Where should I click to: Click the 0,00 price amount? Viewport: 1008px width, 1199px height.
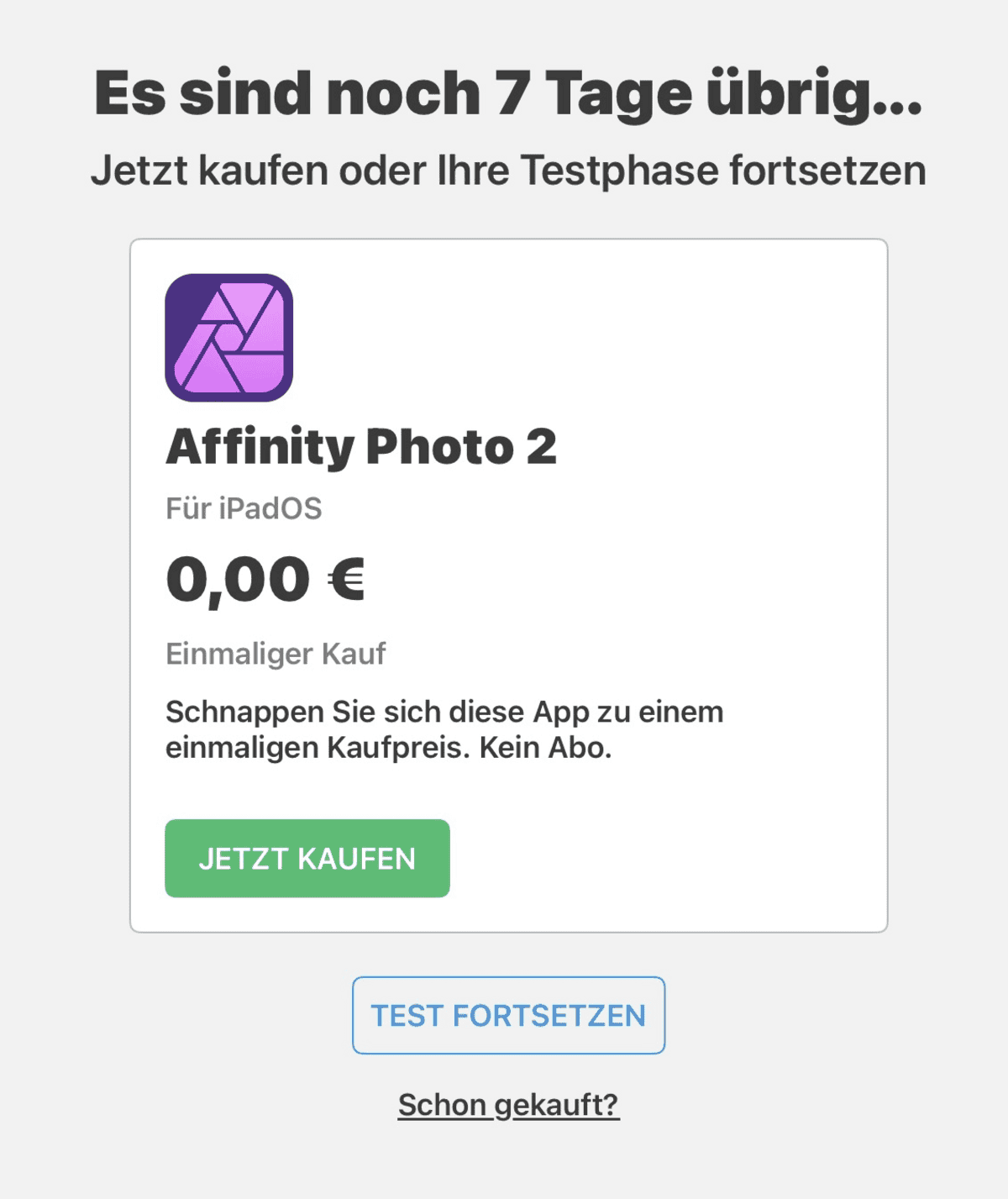coord(238,580)
